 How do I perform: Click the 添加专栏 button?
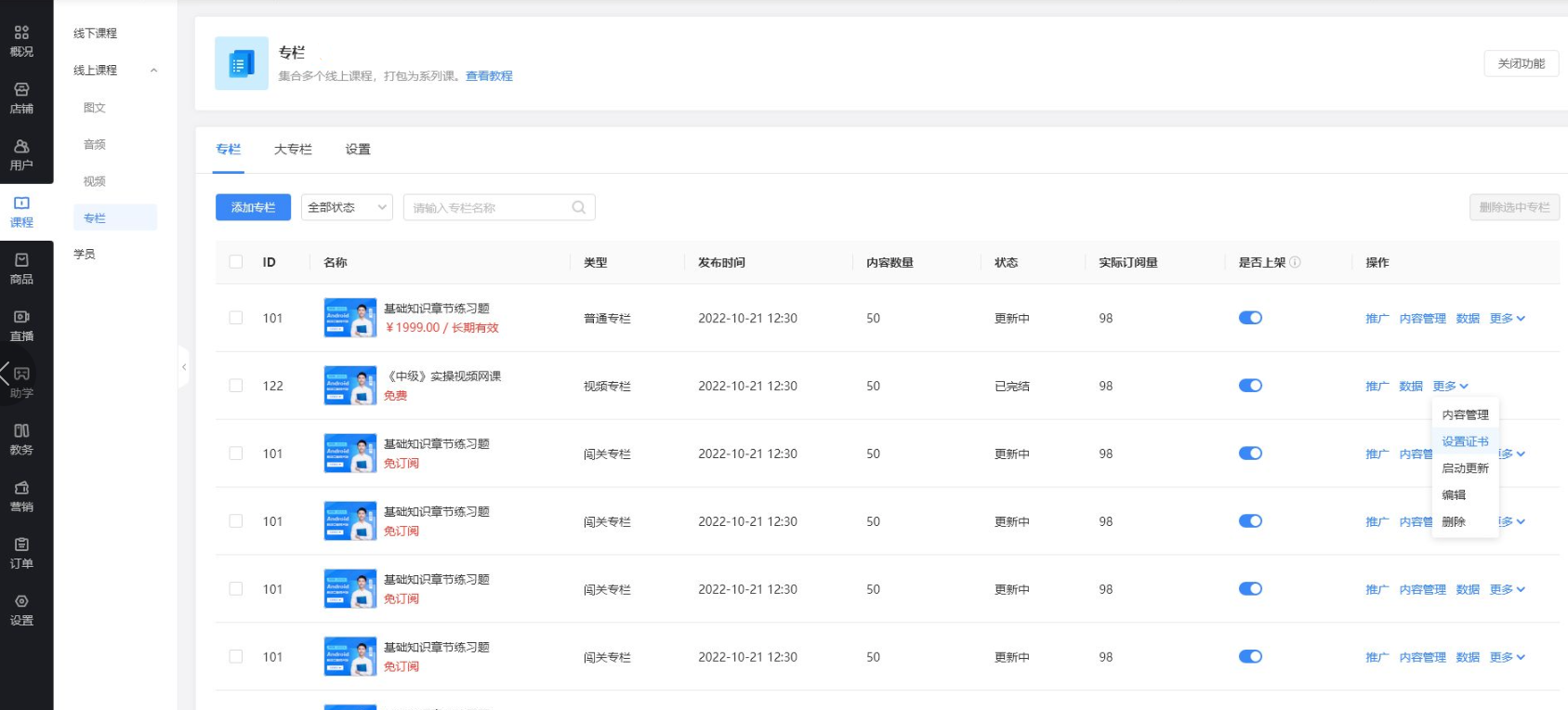coord(253,207)
